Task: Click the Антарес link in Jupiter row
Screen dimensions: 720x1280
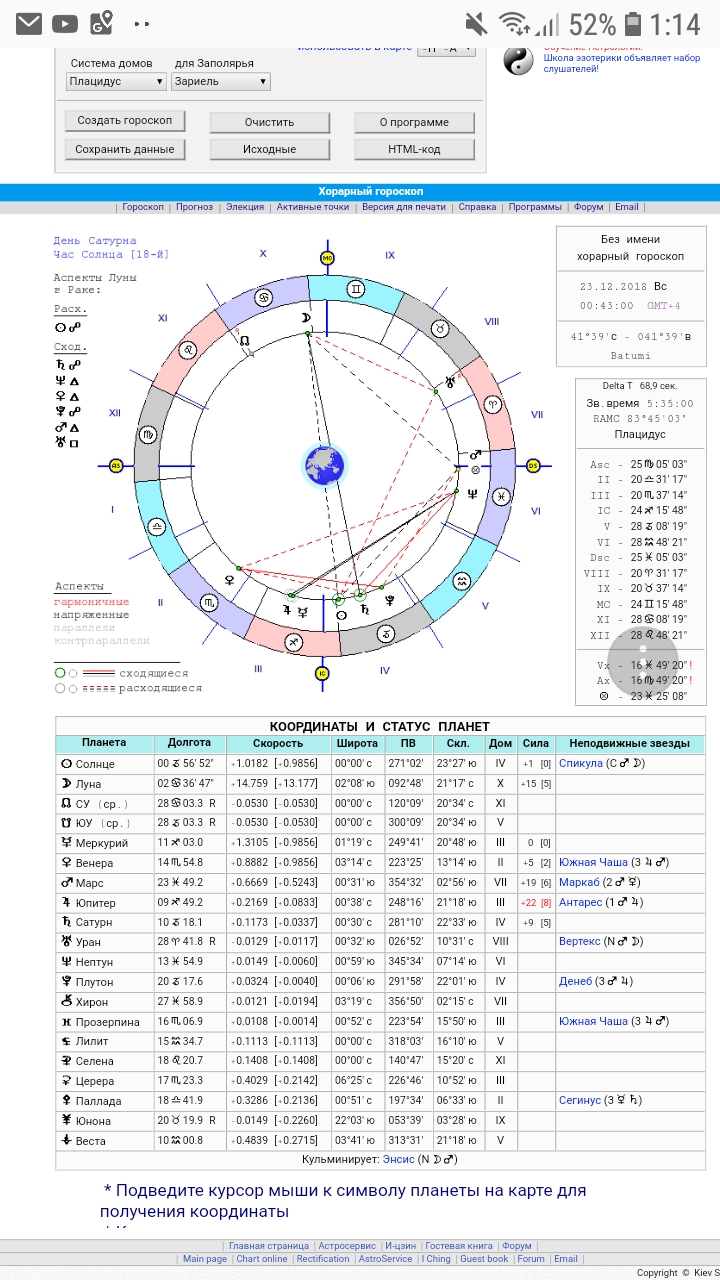Action: (x=580, y=902)
